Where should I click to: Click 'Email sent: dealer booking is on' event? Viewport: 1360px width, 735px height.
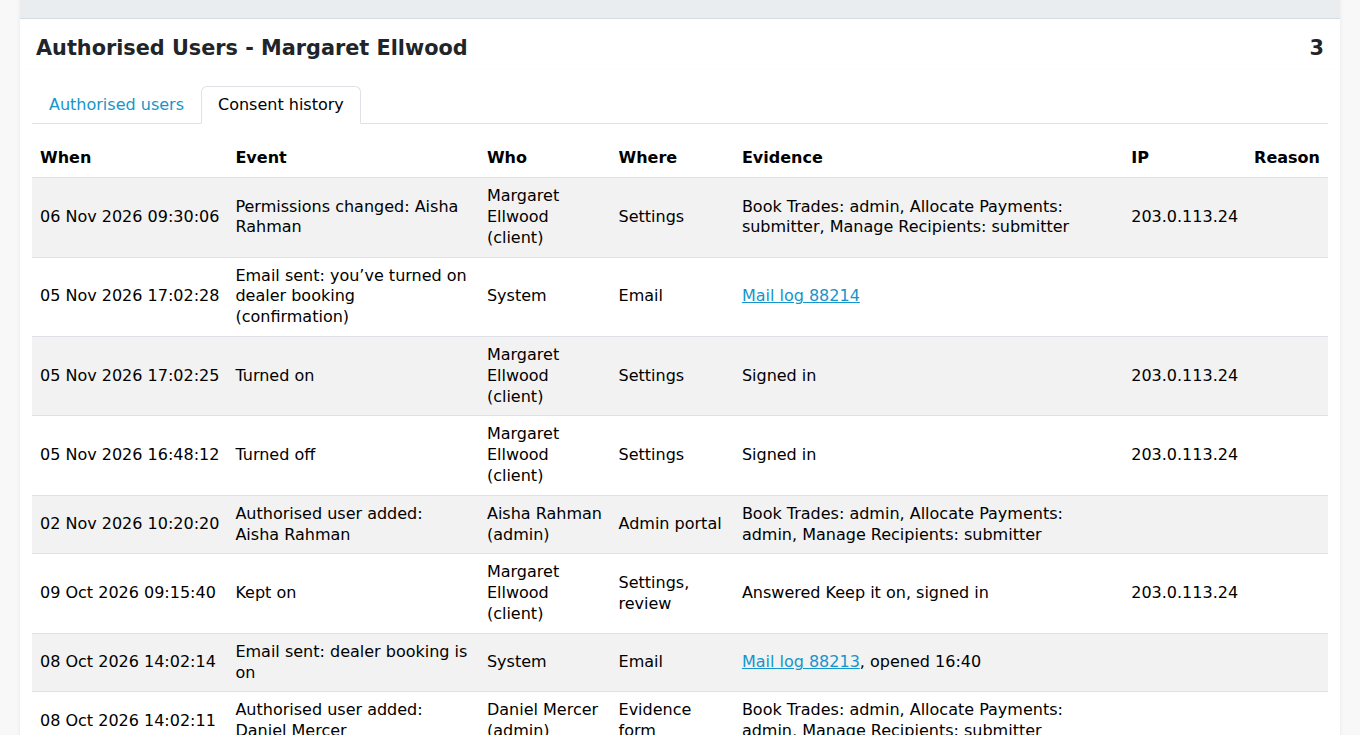click(x=352, y=662)
